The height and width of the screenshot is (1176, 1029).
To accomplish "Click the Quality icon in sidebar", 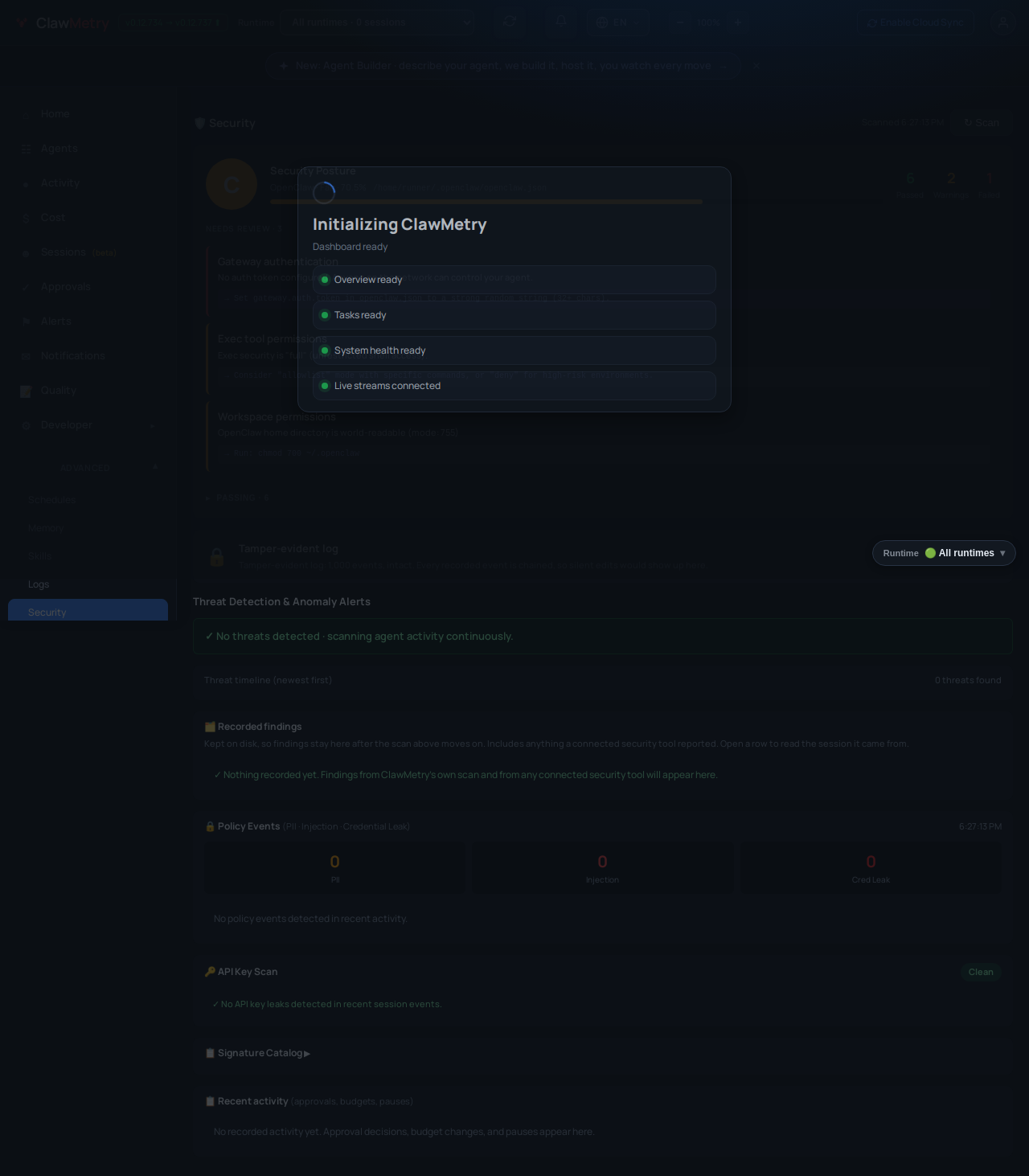I will coord(26,391).
